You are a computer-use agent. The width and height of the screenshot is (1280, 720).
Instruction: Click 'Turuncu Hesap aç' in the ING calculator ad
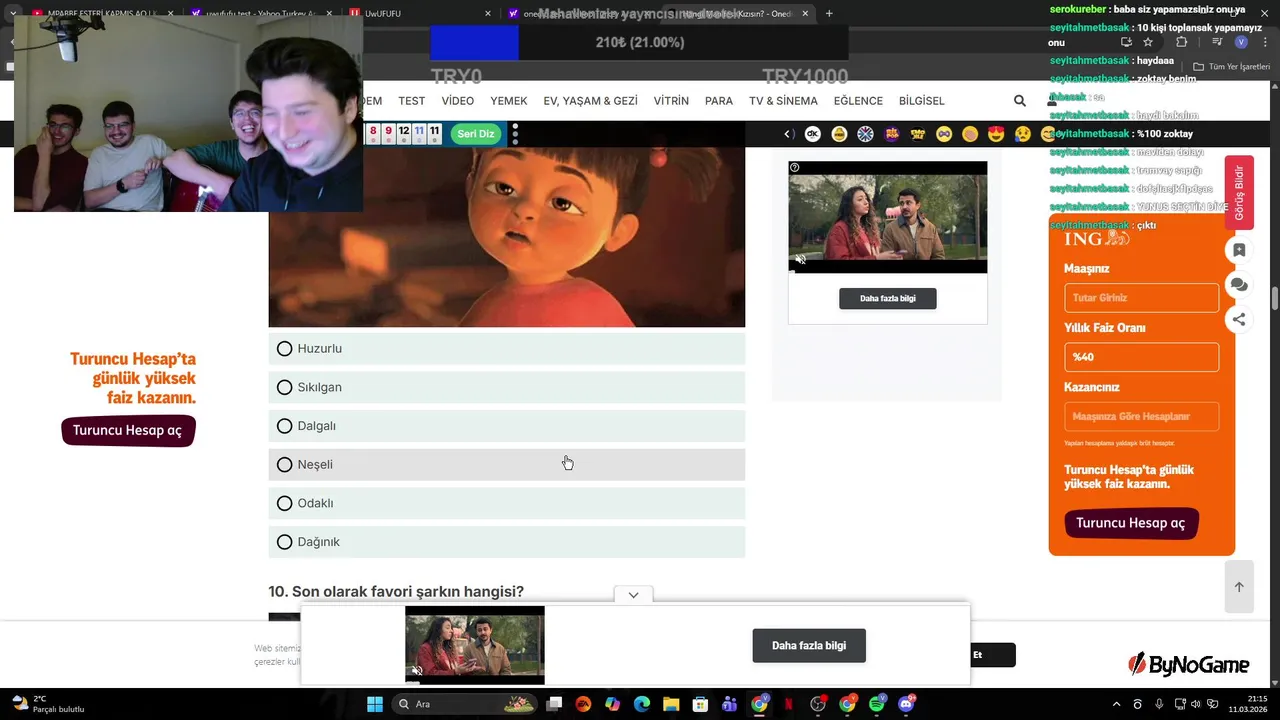click(x=1131, y=523)
